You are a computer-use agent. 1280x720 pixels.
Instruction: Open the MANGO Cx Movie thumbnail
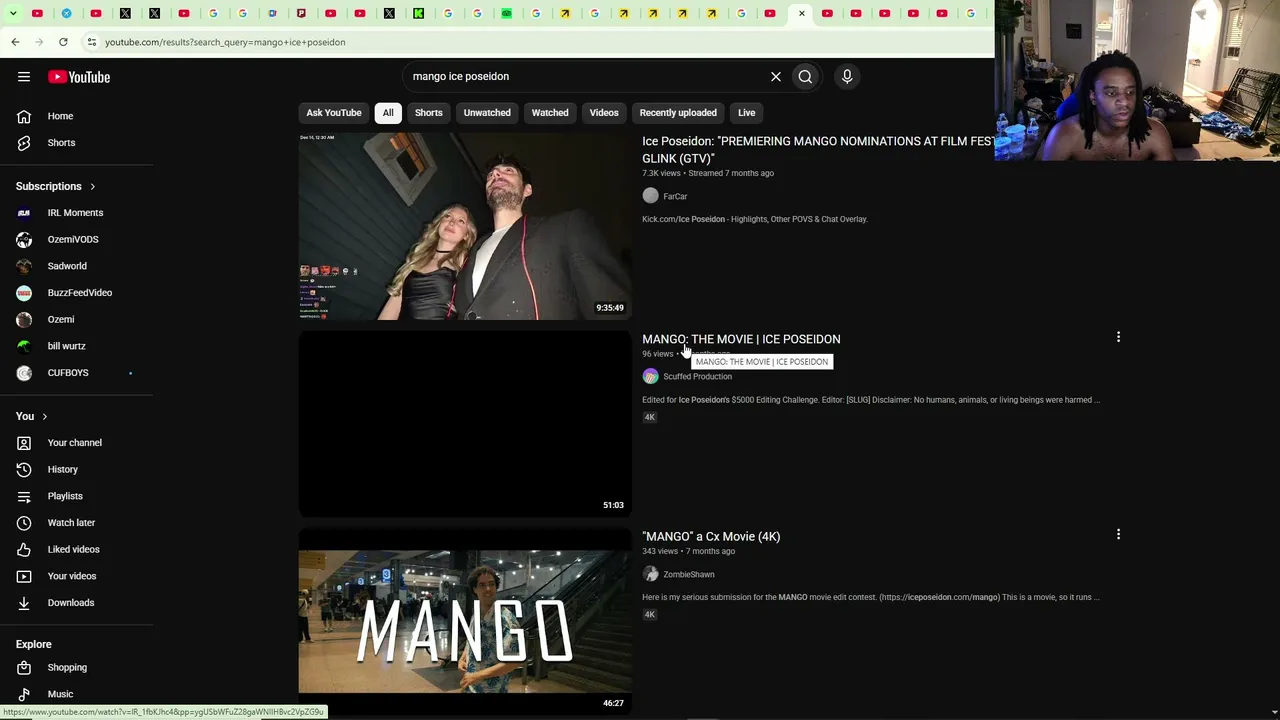click(x=465, y=621)
